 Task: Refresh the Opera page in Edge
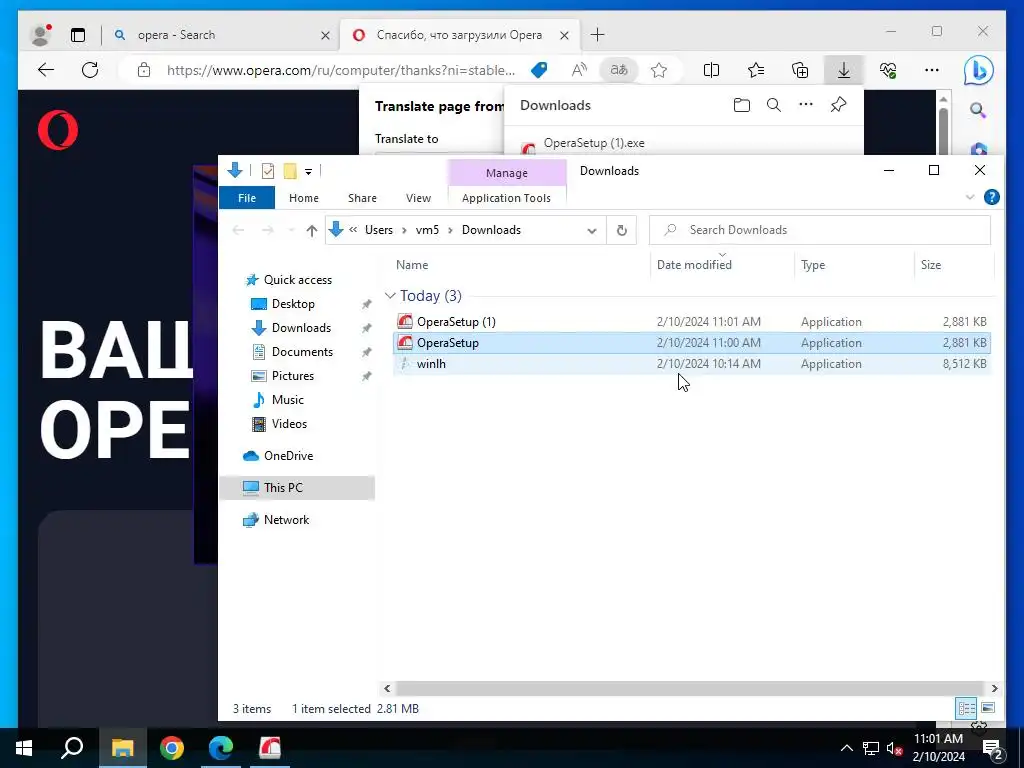90,70
